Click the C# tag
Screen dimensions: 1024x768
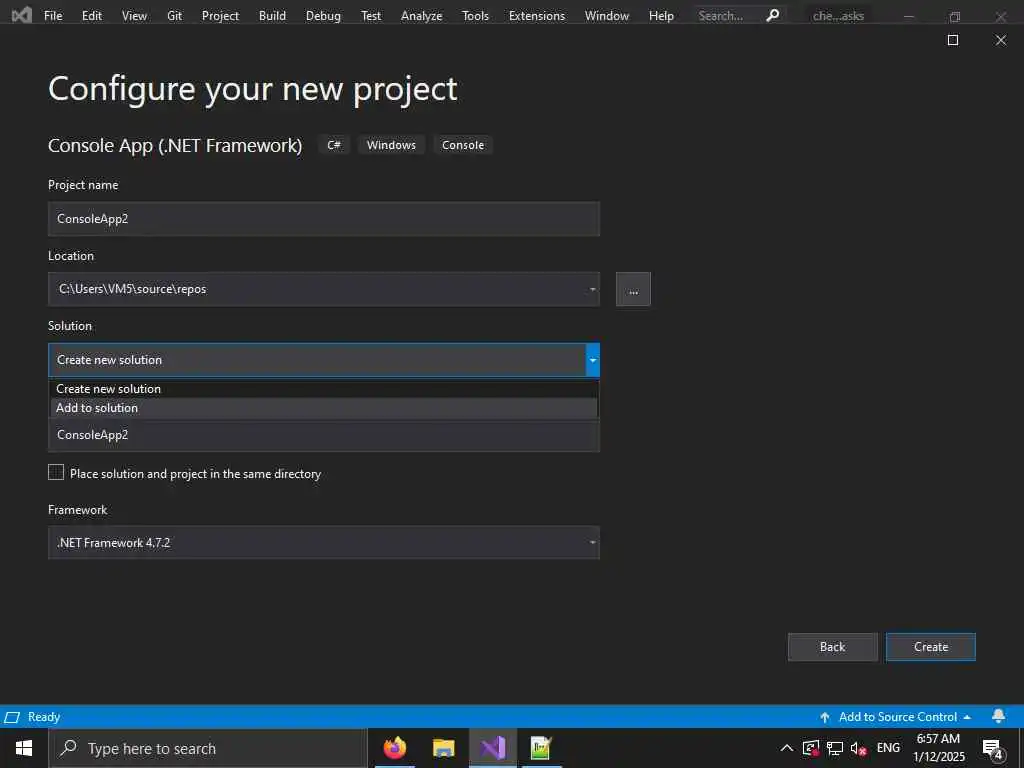[x=334, y=145]
